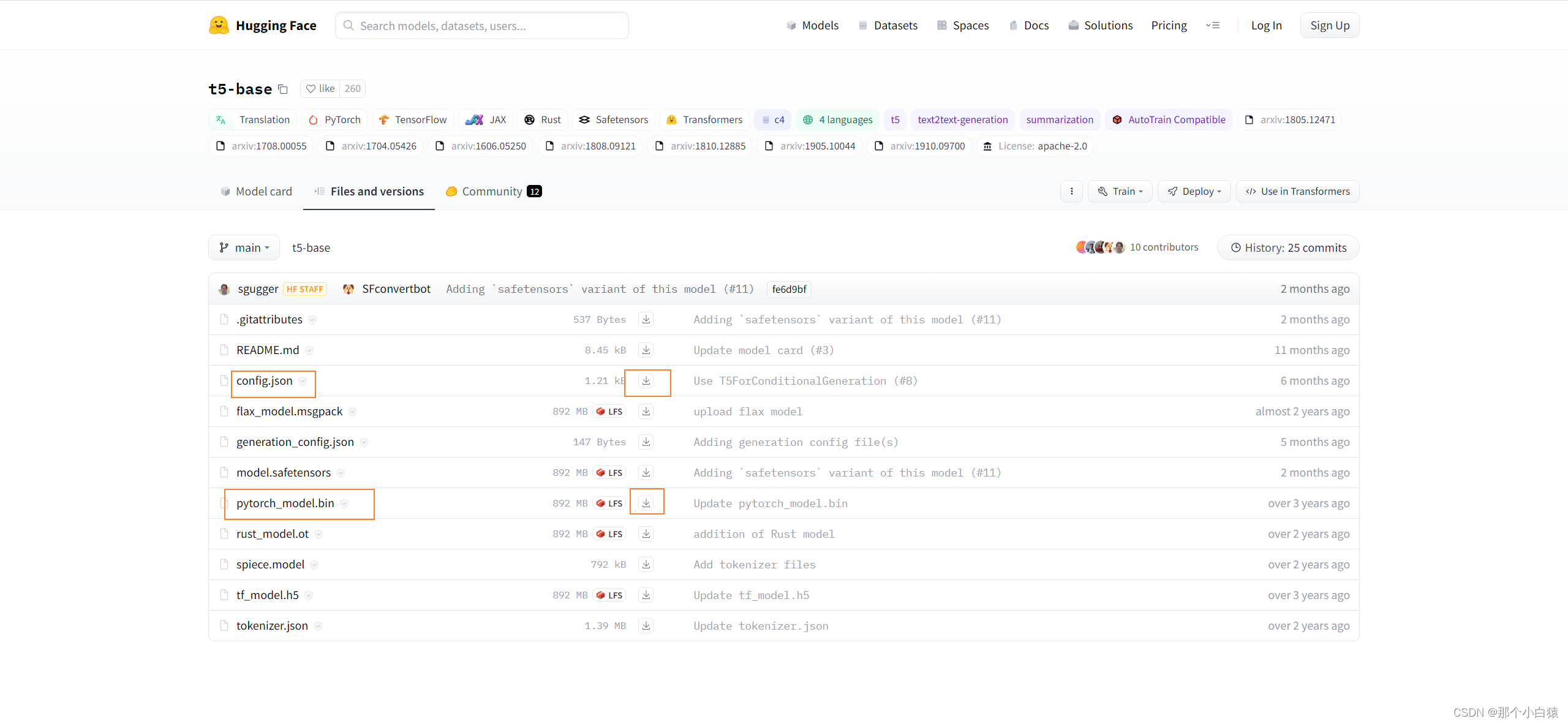The width and height of the screenshot is (1568, 724).
Task: Expand the Train dropdown
Action: (1120, 192)
